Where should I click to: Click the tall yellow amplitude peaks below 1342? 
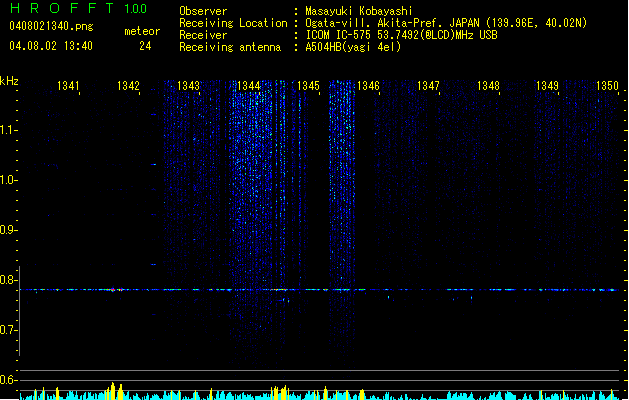pos(114,391)
